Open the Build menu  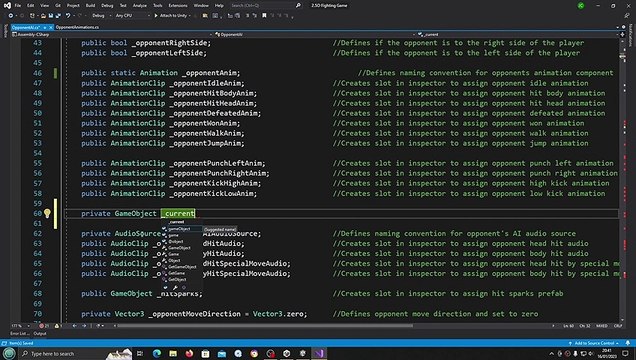pyautogui.click(x=90, y=6)
